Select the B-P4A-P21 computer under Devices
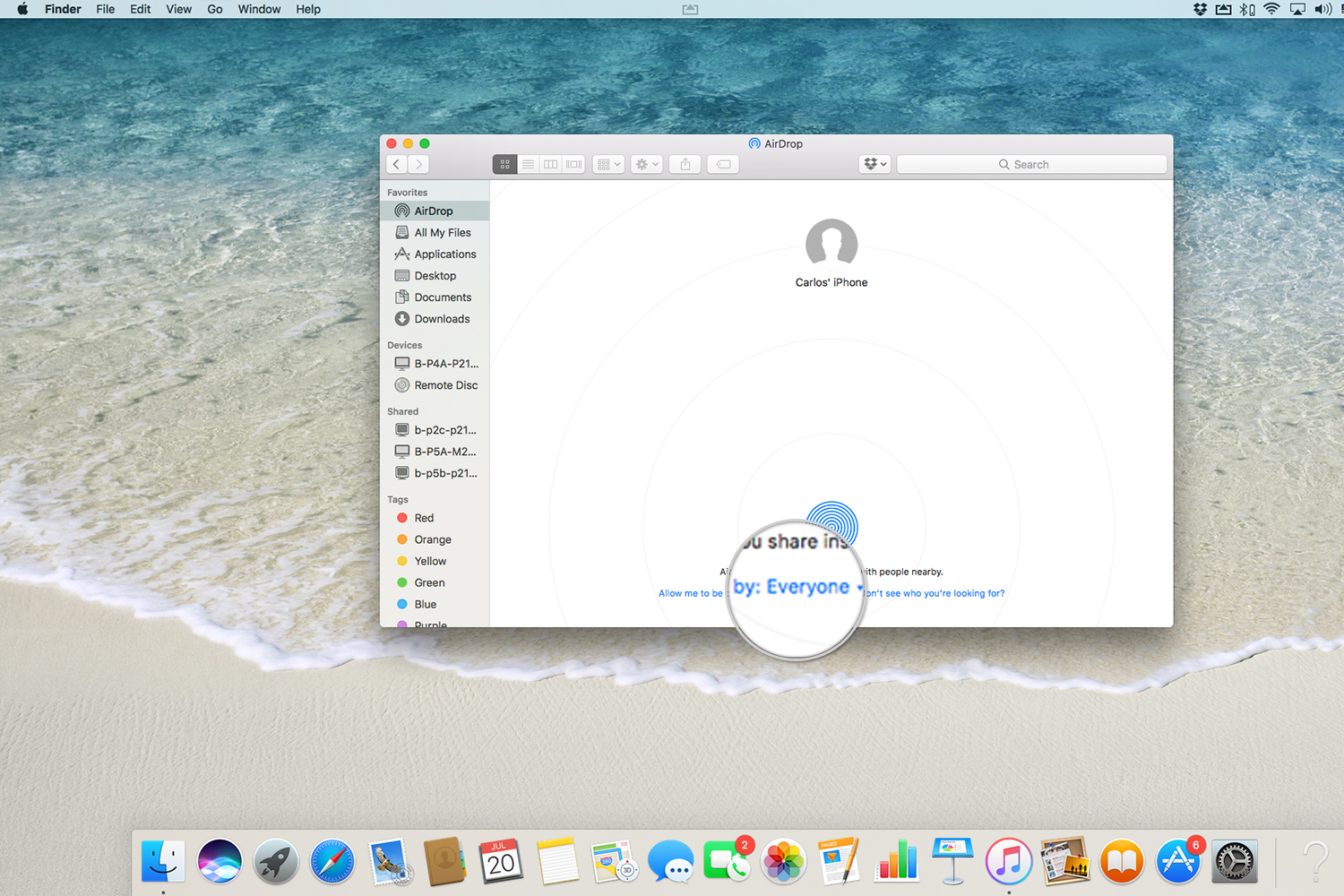 (435, 363)
